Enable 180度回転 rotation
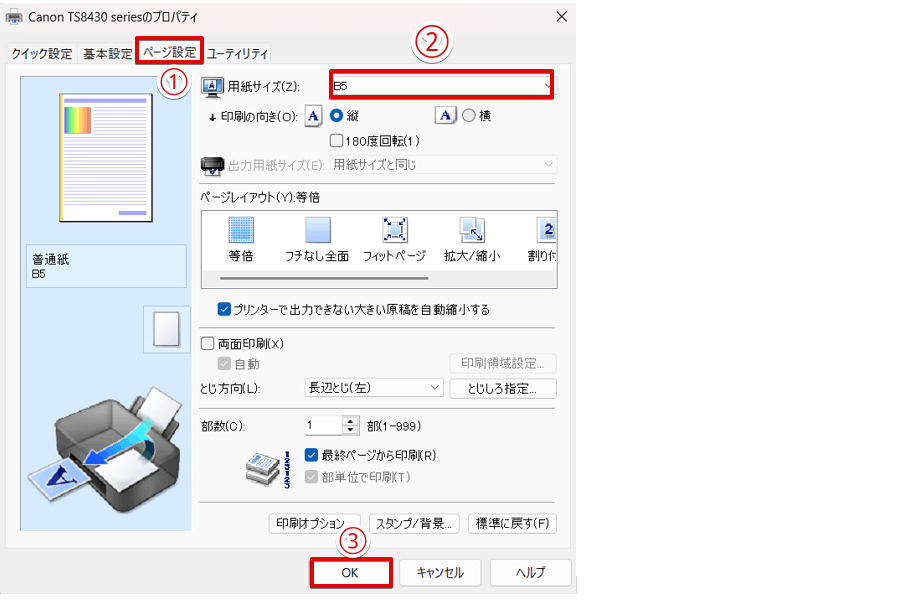 (x=338, y=140)
